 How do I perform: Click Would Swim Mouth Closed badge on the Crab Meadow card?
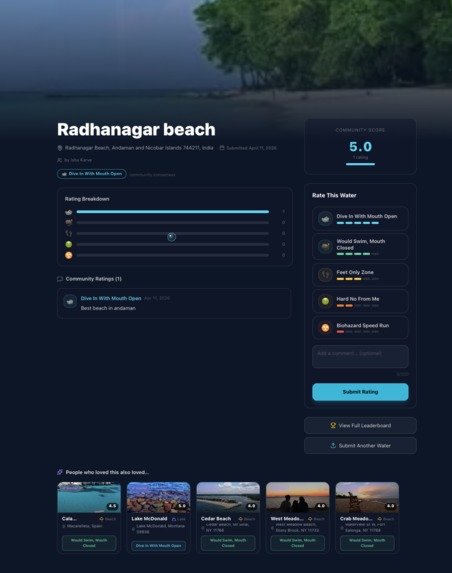pyautogui.click(x=367, y=543)
